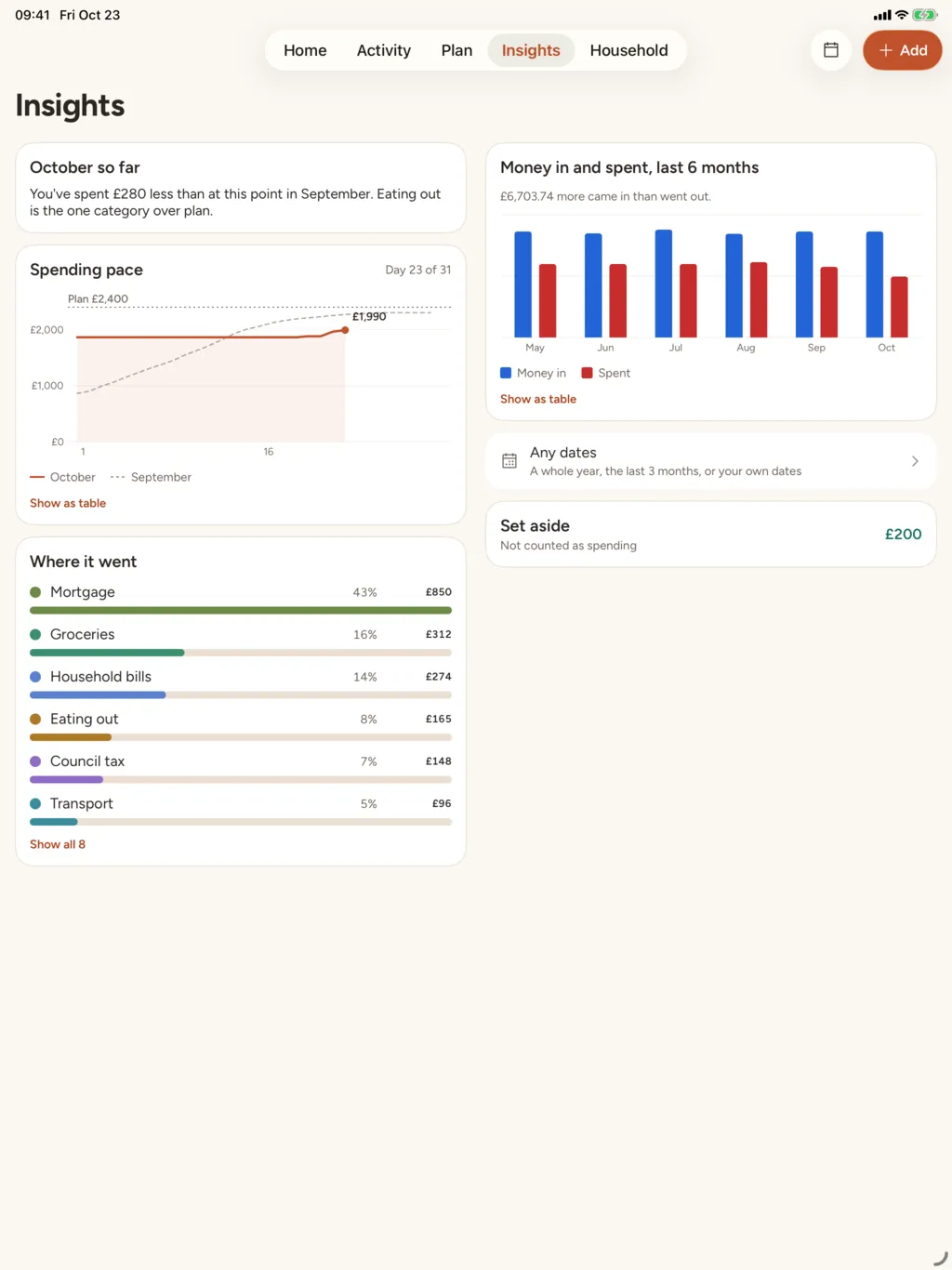Click the £1,990 data point on the chart
The image size is (952, 1270).
coord(345,330)
